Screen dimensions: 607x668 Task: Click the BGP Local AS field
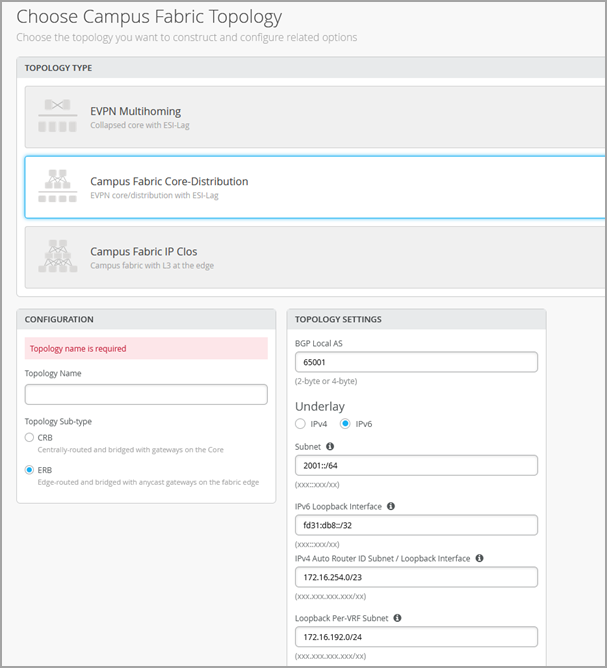coord(416,362)
